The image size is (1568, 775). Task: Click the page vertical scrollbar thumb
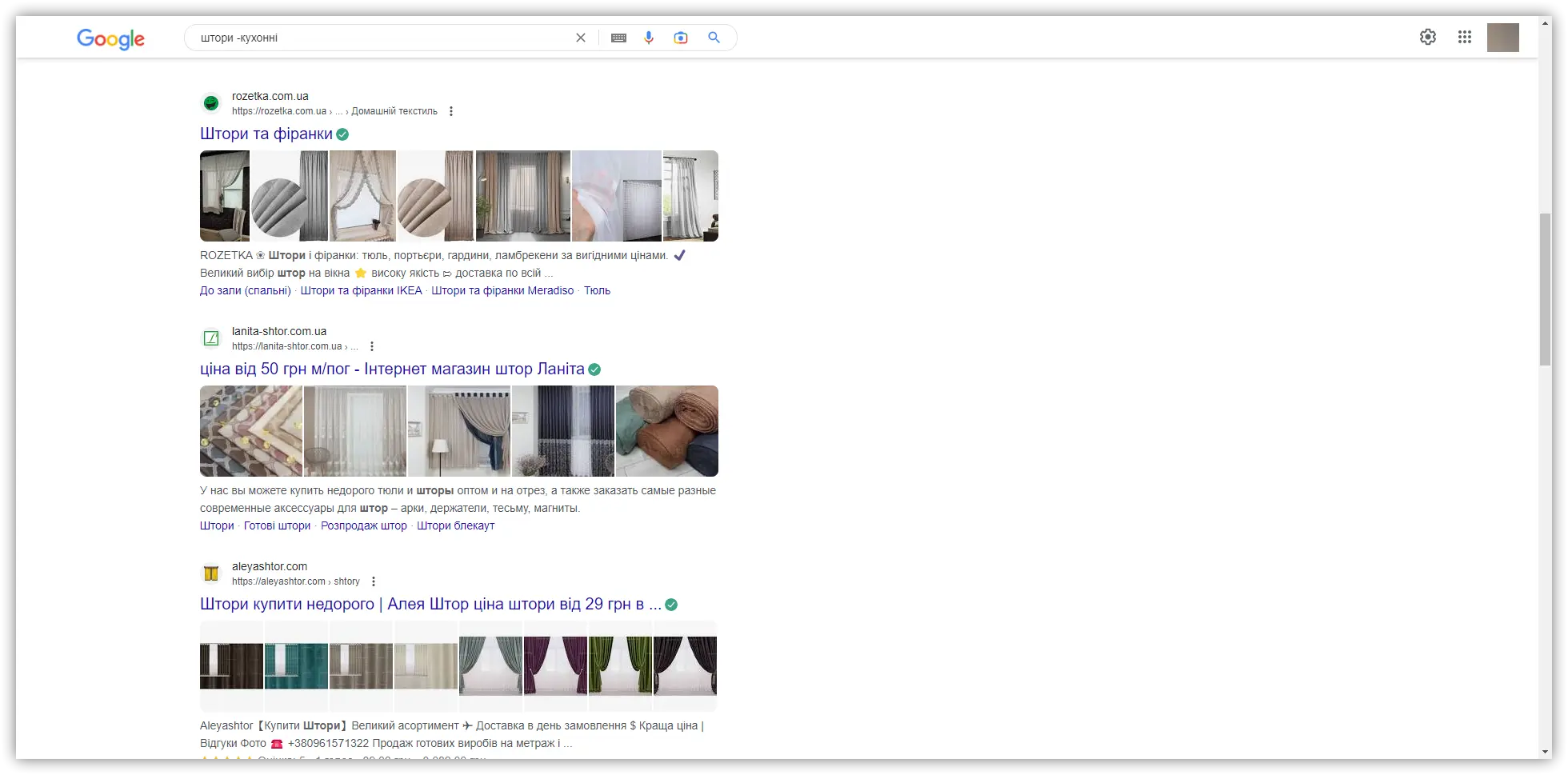click(x=1546, y=290)
